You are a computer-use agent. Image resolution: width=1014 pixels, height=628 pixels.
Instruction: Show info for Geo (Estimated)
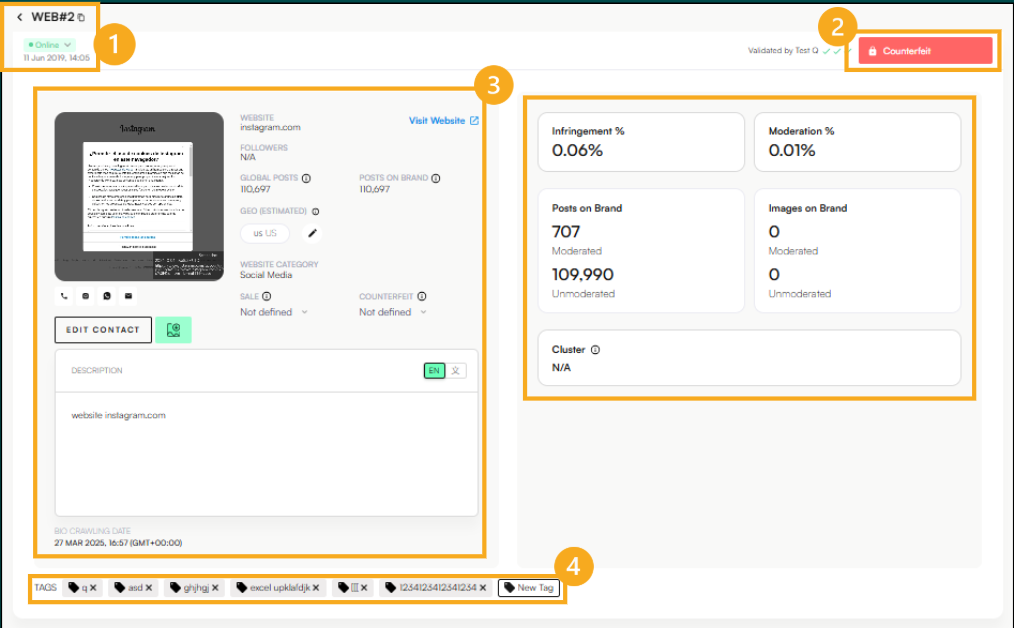pyautogui.click(x=316, y=211)
